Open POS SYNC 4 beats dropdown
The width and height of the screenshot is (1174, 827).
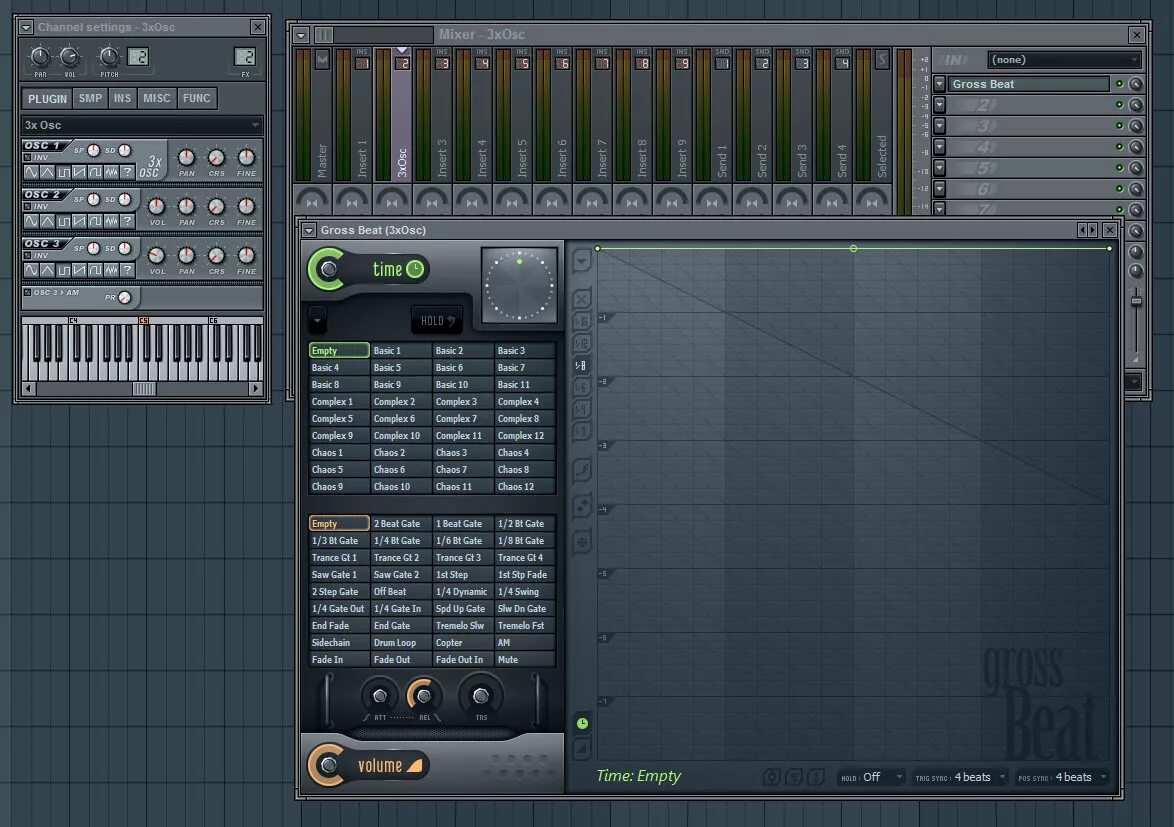click(x=1062, y=777)
